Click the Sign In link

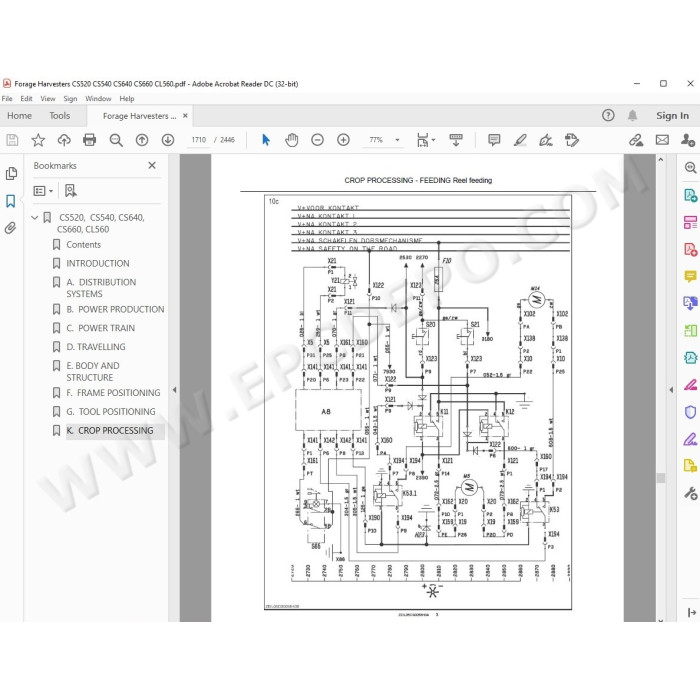coord(672,116)
